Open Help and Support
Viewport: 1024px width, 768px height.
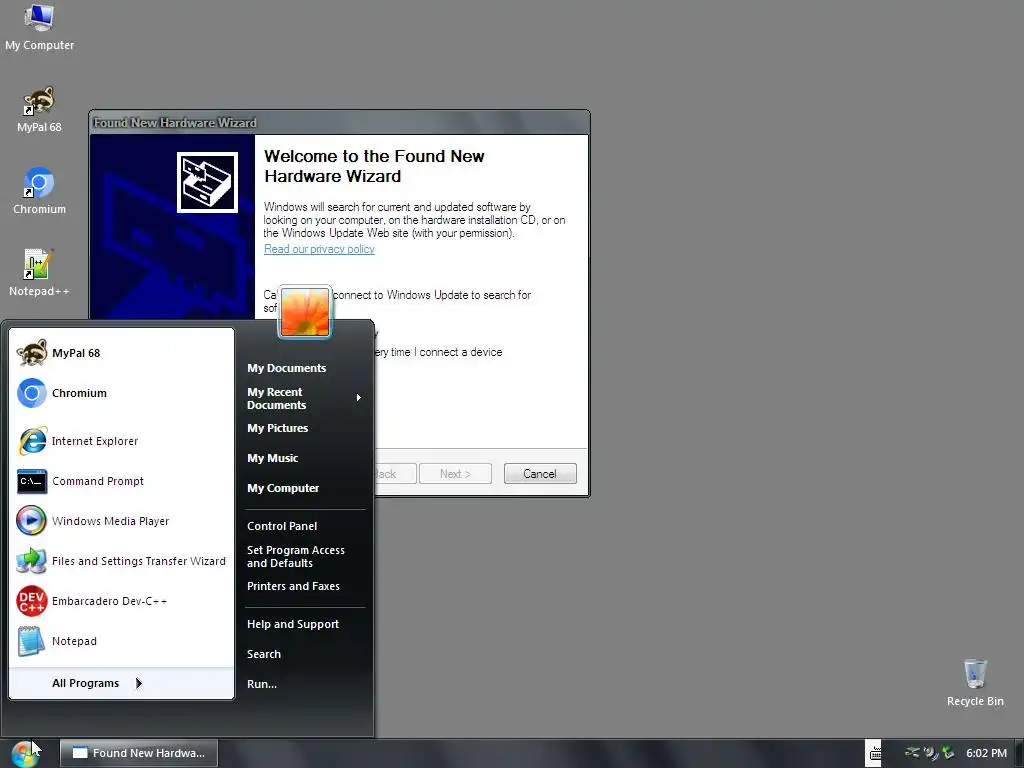click(x=305, y=624)
